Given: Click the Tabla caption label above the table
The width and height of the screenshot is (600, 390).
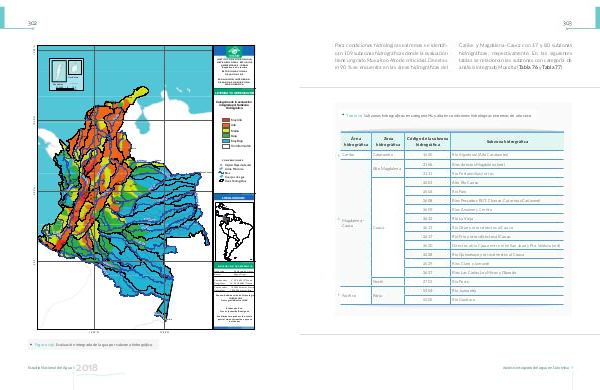Looking at the screenshot, I should (x=354, y=115).
